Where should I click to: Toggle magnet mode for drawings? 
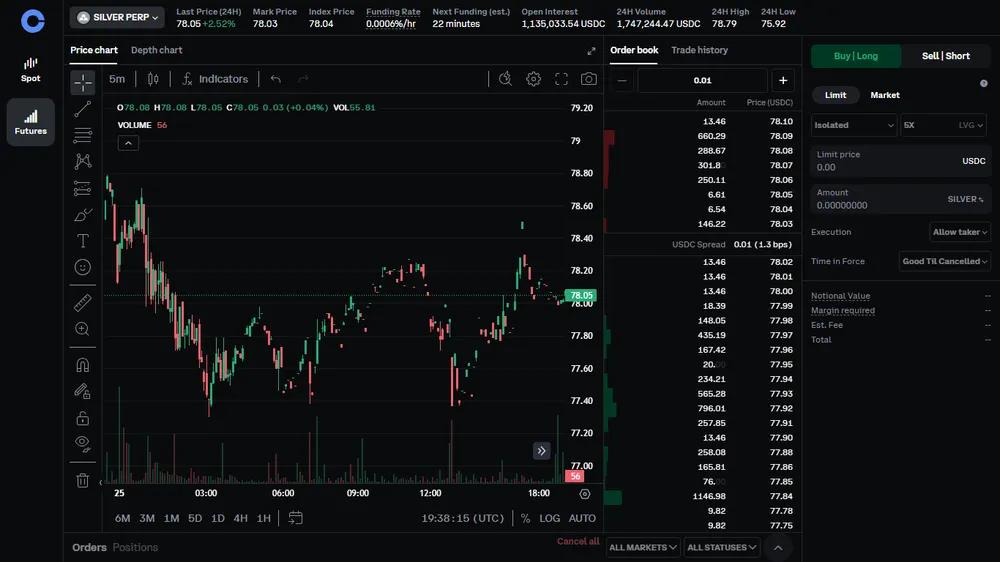[x=83, y=365]
